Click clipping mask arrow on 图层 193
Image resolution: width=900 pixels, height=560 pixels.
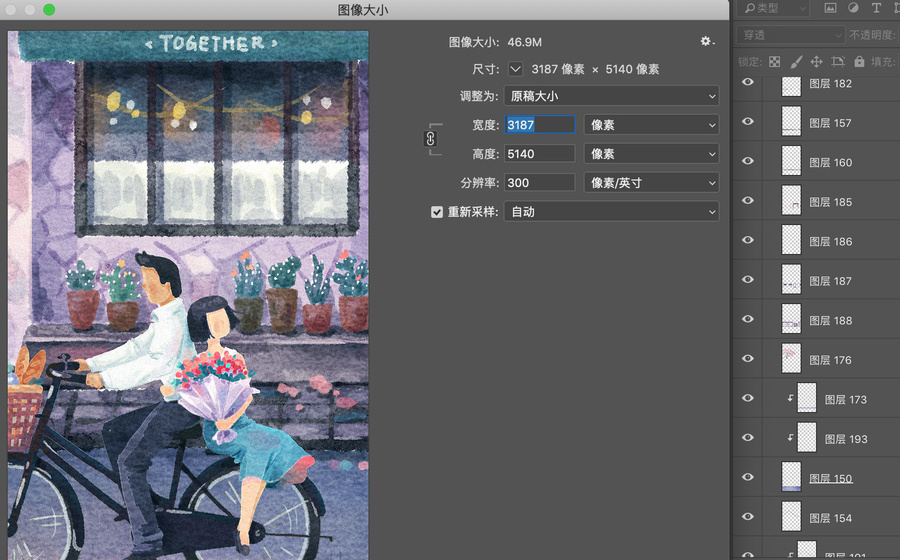pos(790,437)
